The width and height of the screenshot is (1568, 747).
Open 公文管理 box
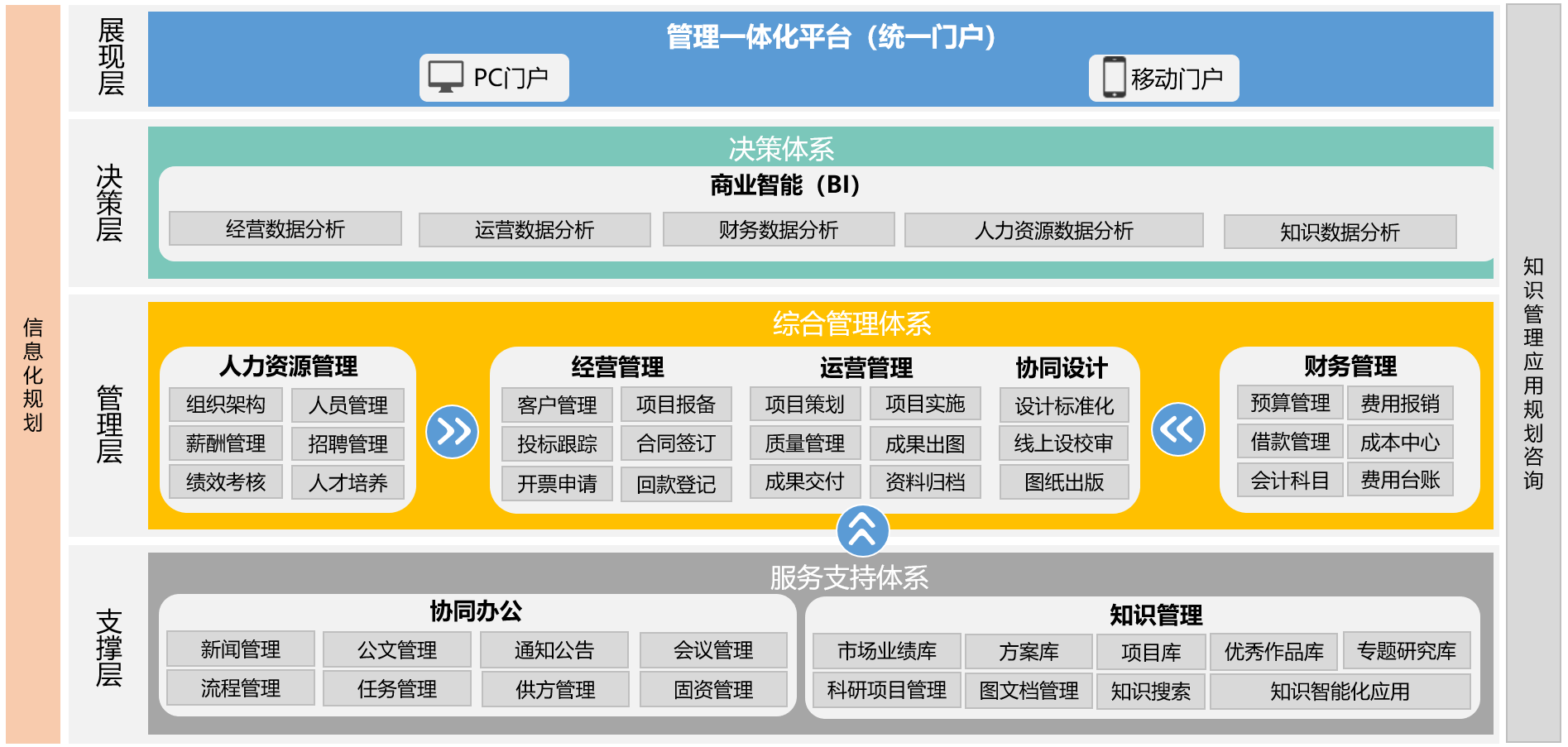397,650
